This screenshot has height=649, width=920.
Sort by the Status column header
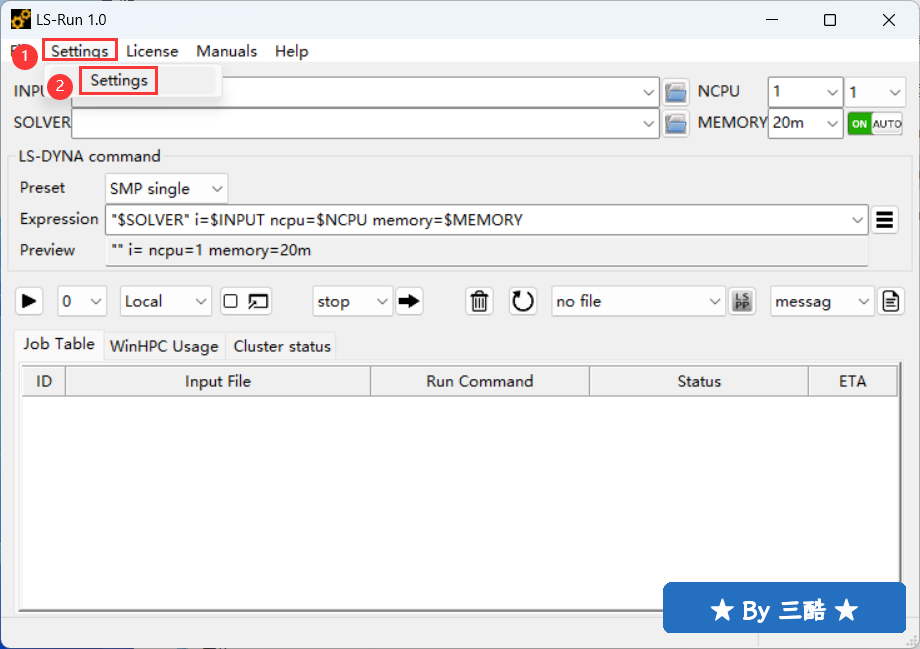(x=699, y=381)
